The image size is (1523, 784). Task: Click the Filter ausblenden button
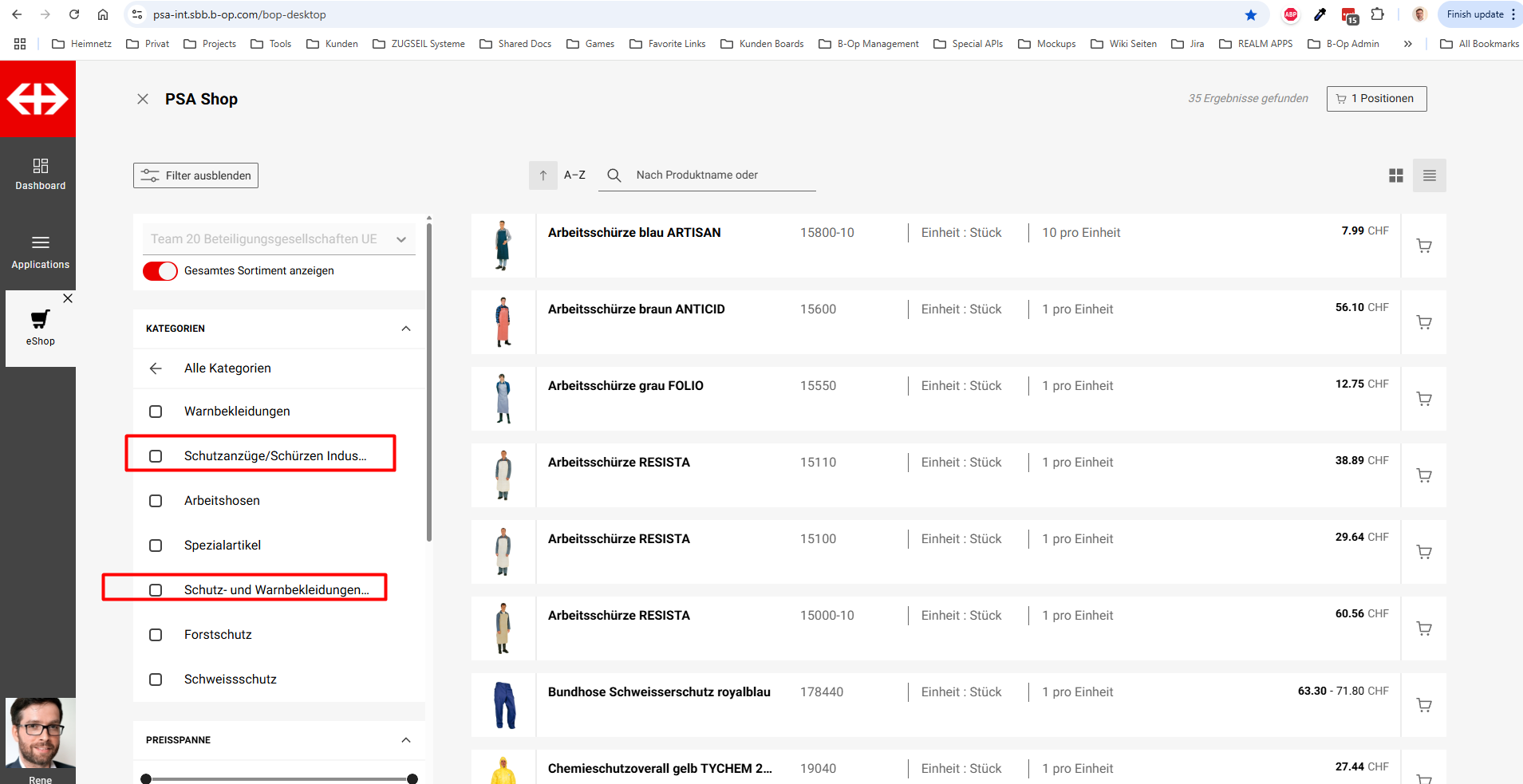point(195,175)
